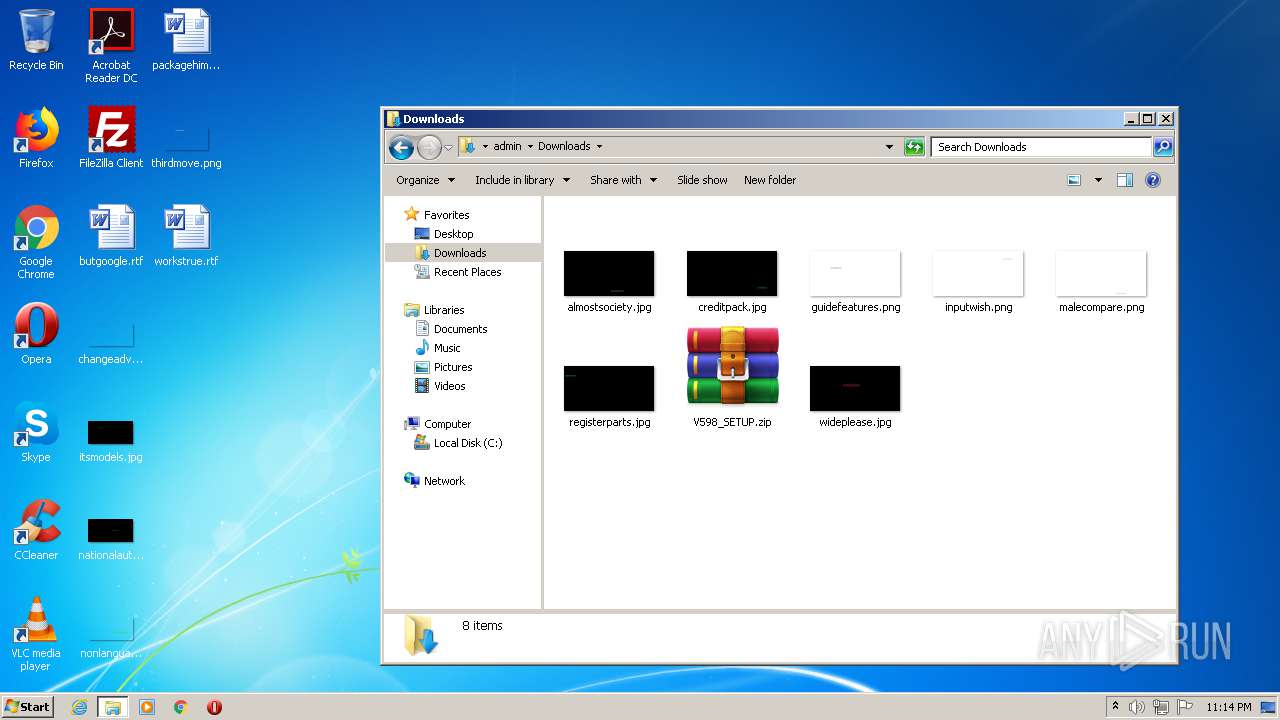Open the Start menu
The width and height of the screenshot is (1280, 720).
coord(27,707)
